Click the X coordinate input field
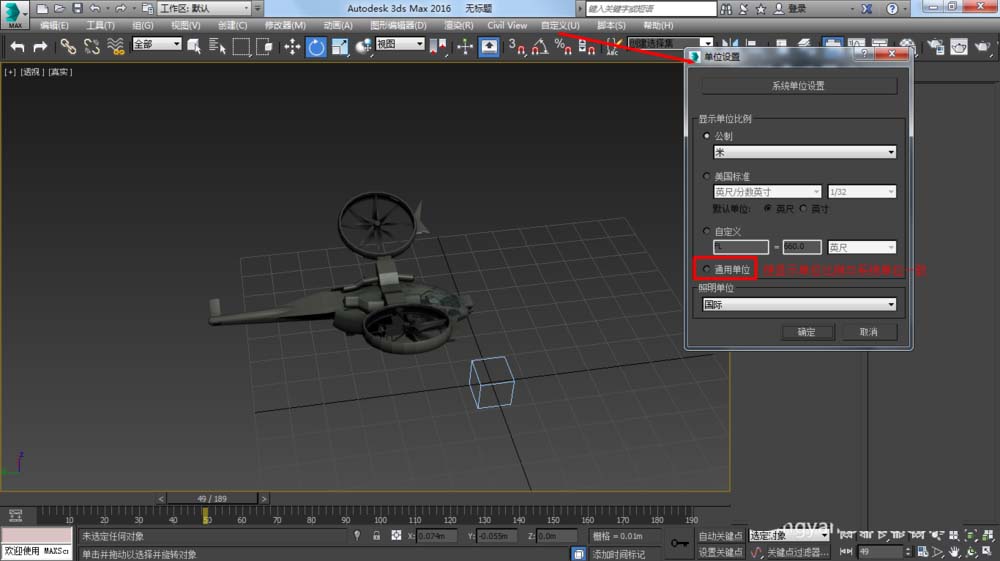 pyautogui.click(x=436, y=537)
